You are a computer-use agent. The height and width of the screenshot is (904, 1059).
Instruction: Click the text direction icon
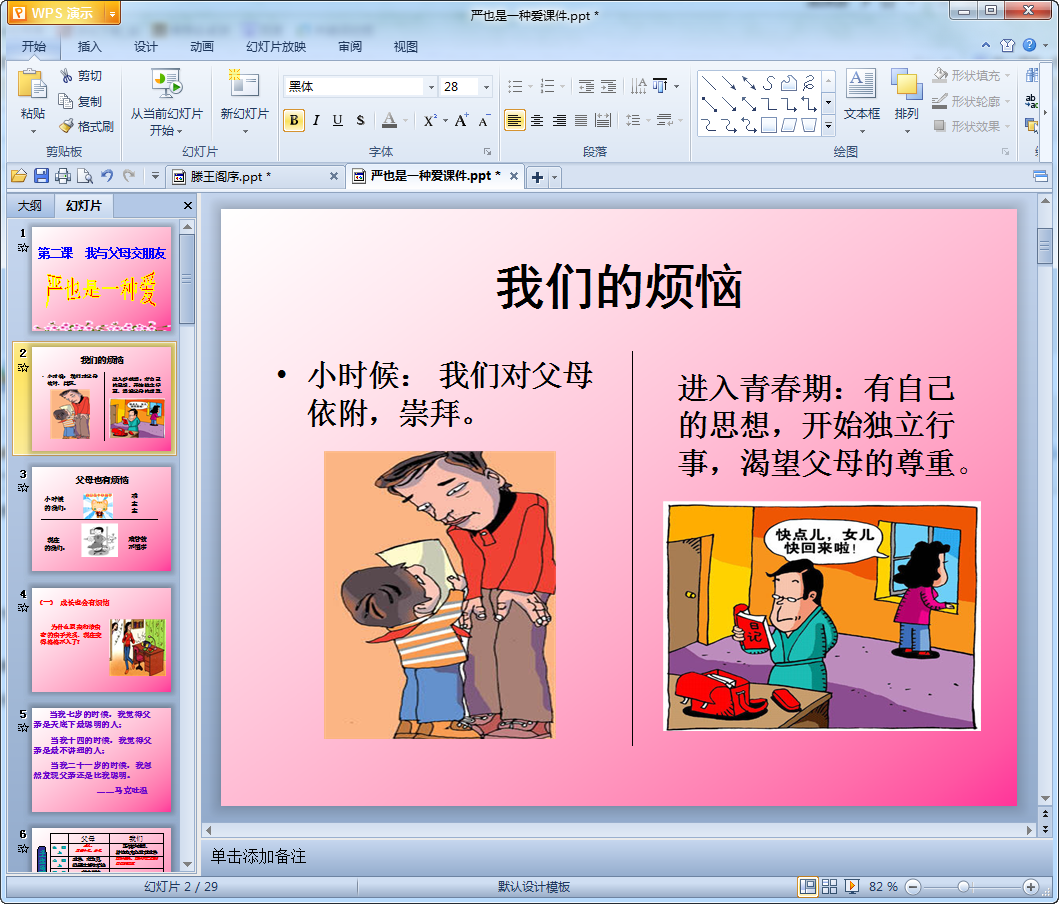(638, 86)
